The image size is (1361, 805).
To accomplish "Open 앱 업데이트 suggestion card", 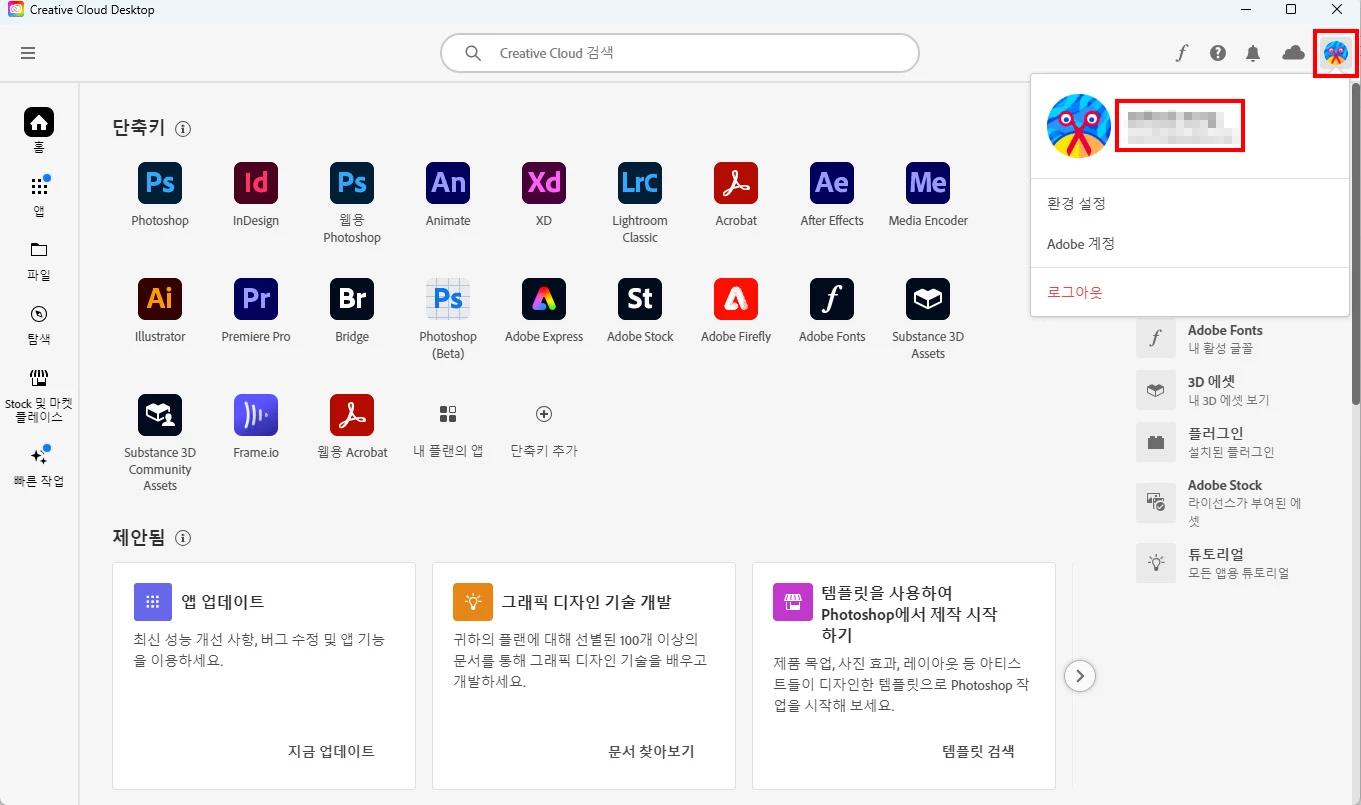I will [x=264, y=676].
